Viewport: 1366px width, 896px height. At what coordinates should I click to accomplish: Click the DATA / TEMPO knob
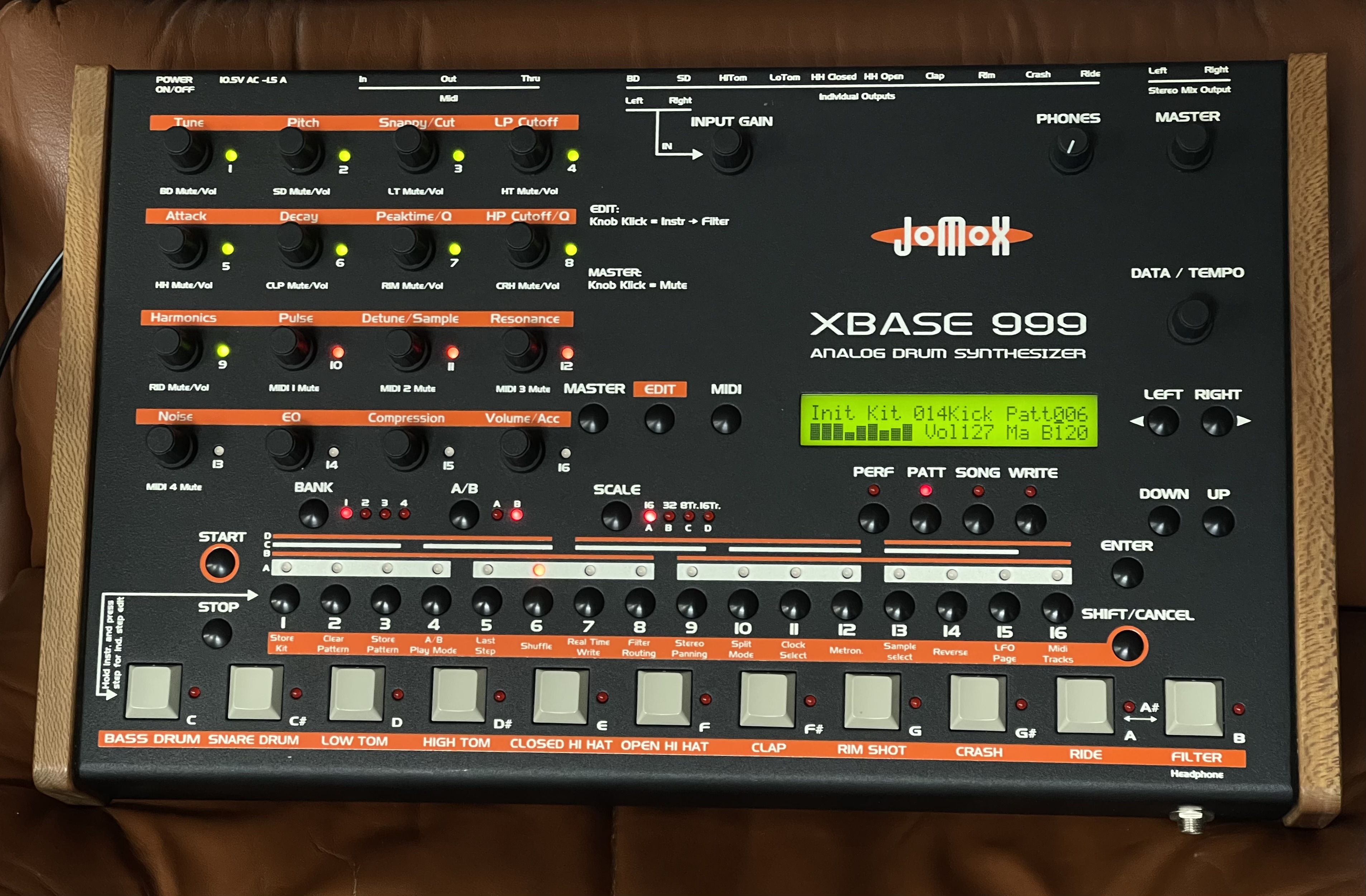coord(1191,318)
